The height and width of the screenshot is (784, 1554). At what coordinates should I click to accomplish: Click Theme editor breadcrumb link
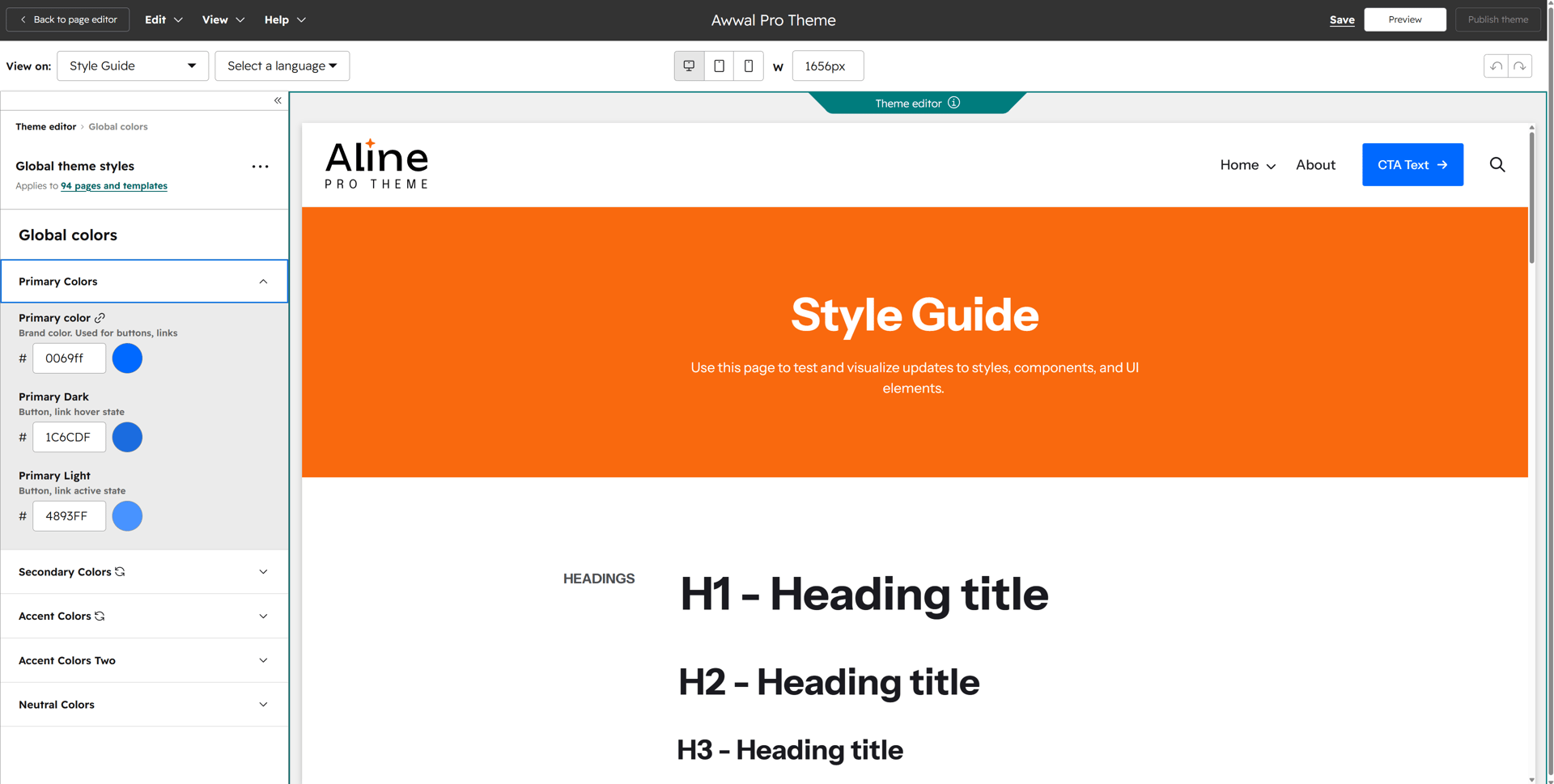pos(45,127)
